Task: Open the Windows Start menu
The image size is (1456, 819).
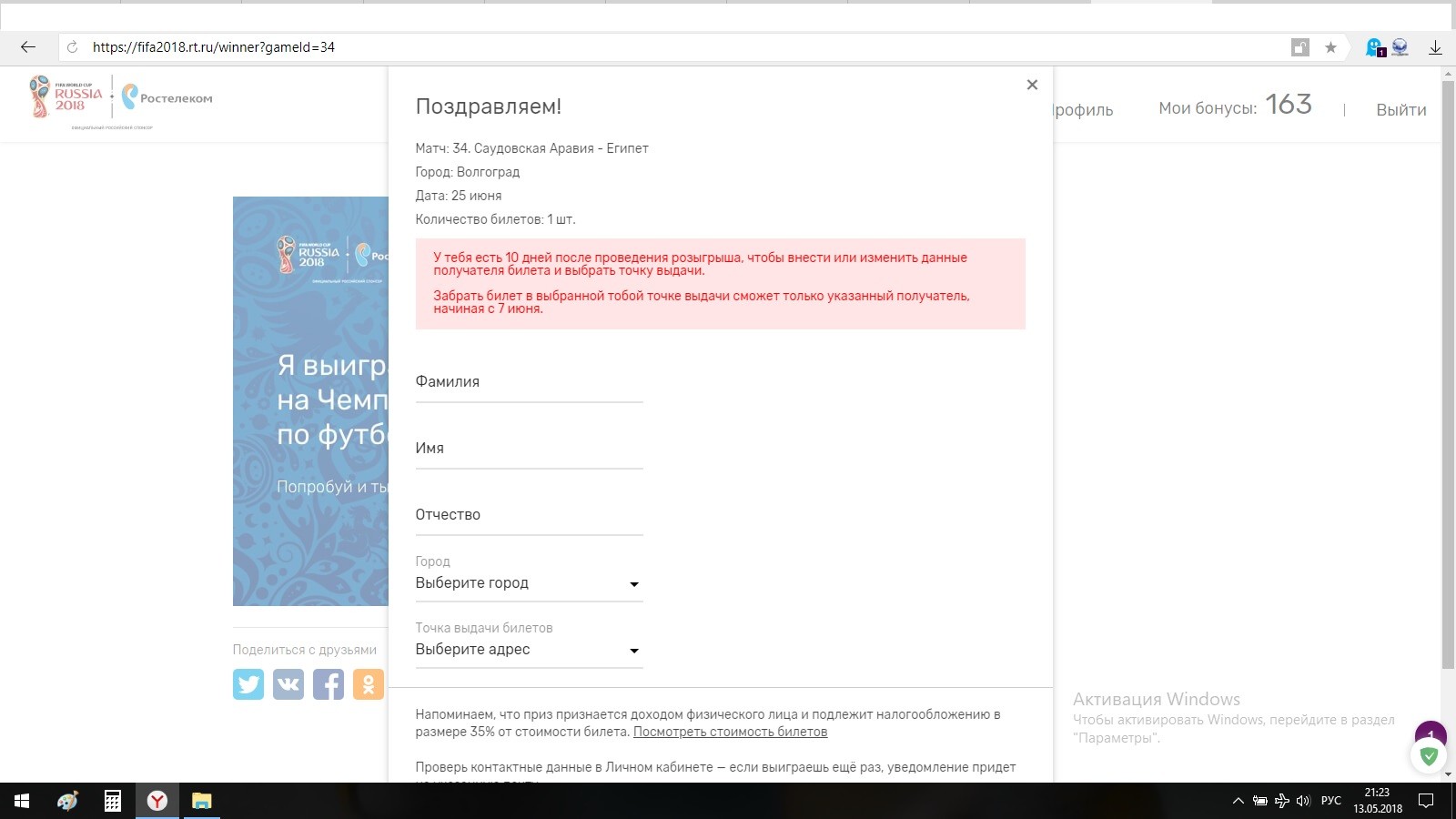Action: [22, 801]
